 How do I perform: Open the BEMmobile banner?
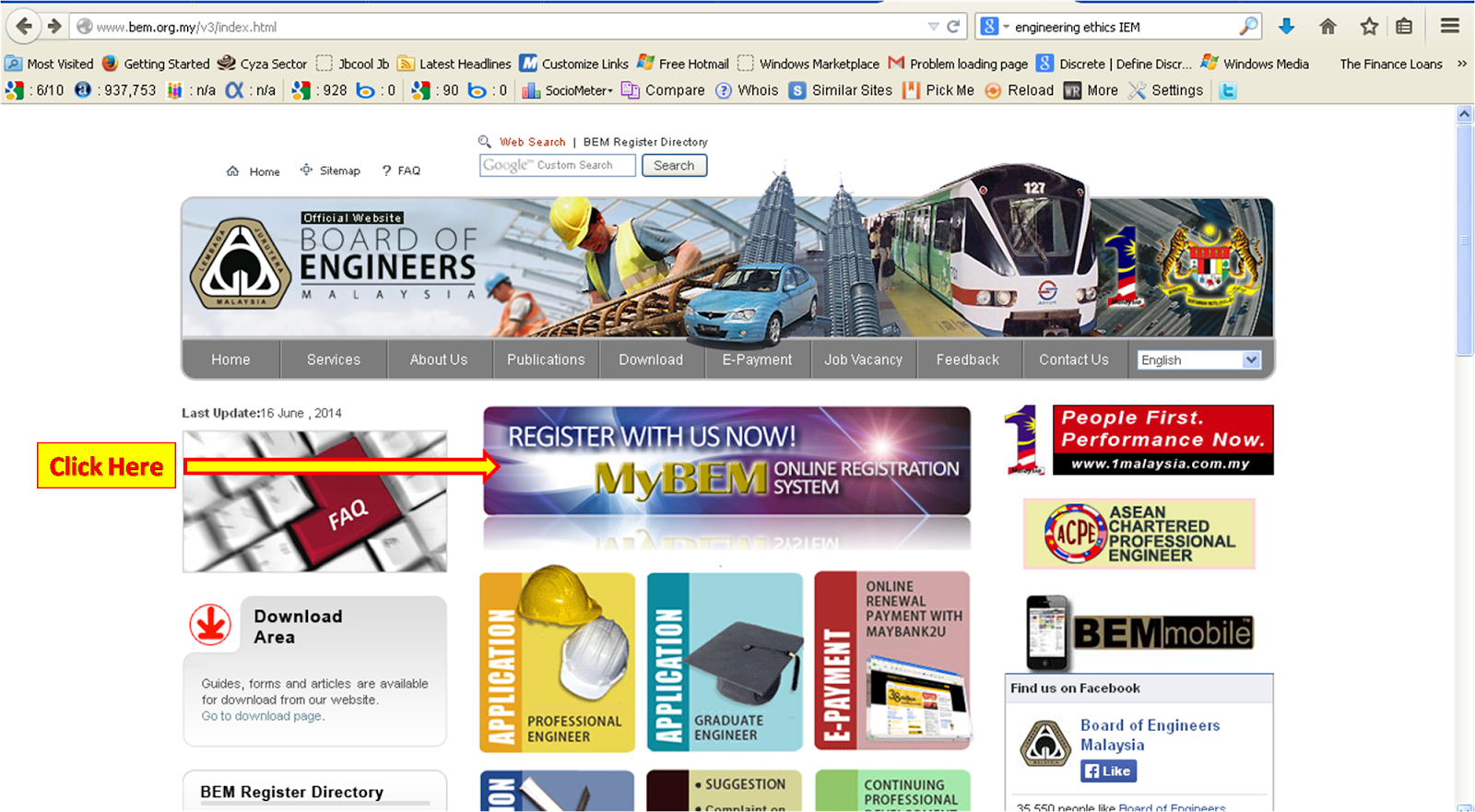(1140, 631)
